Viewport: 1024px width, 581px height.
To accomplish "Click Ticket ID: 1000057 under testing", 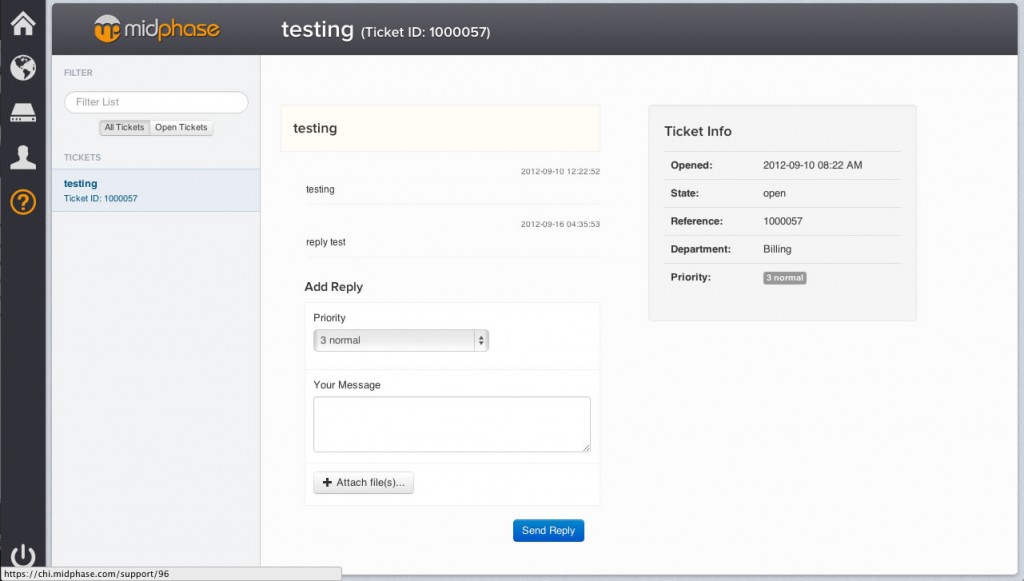I will click(100, 199).
